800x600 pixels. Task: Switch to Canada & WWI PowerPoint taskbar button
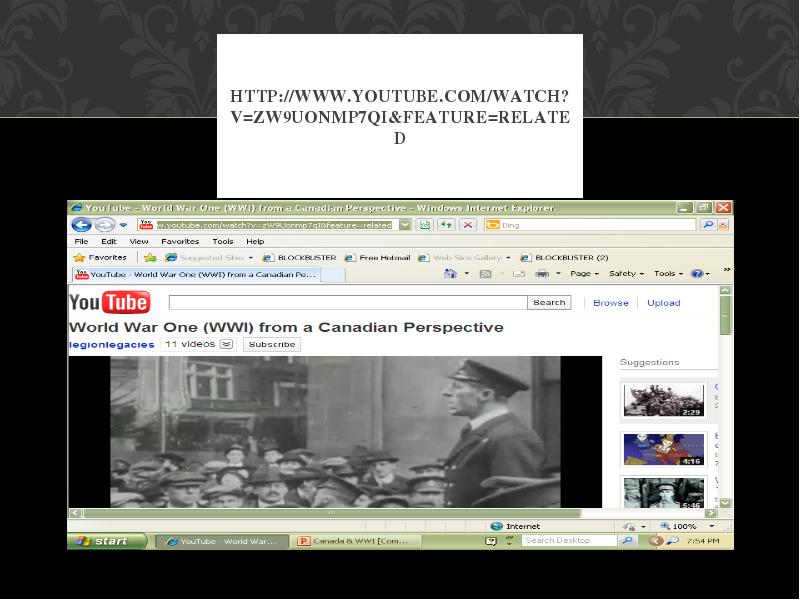click(x=355, y=541)
